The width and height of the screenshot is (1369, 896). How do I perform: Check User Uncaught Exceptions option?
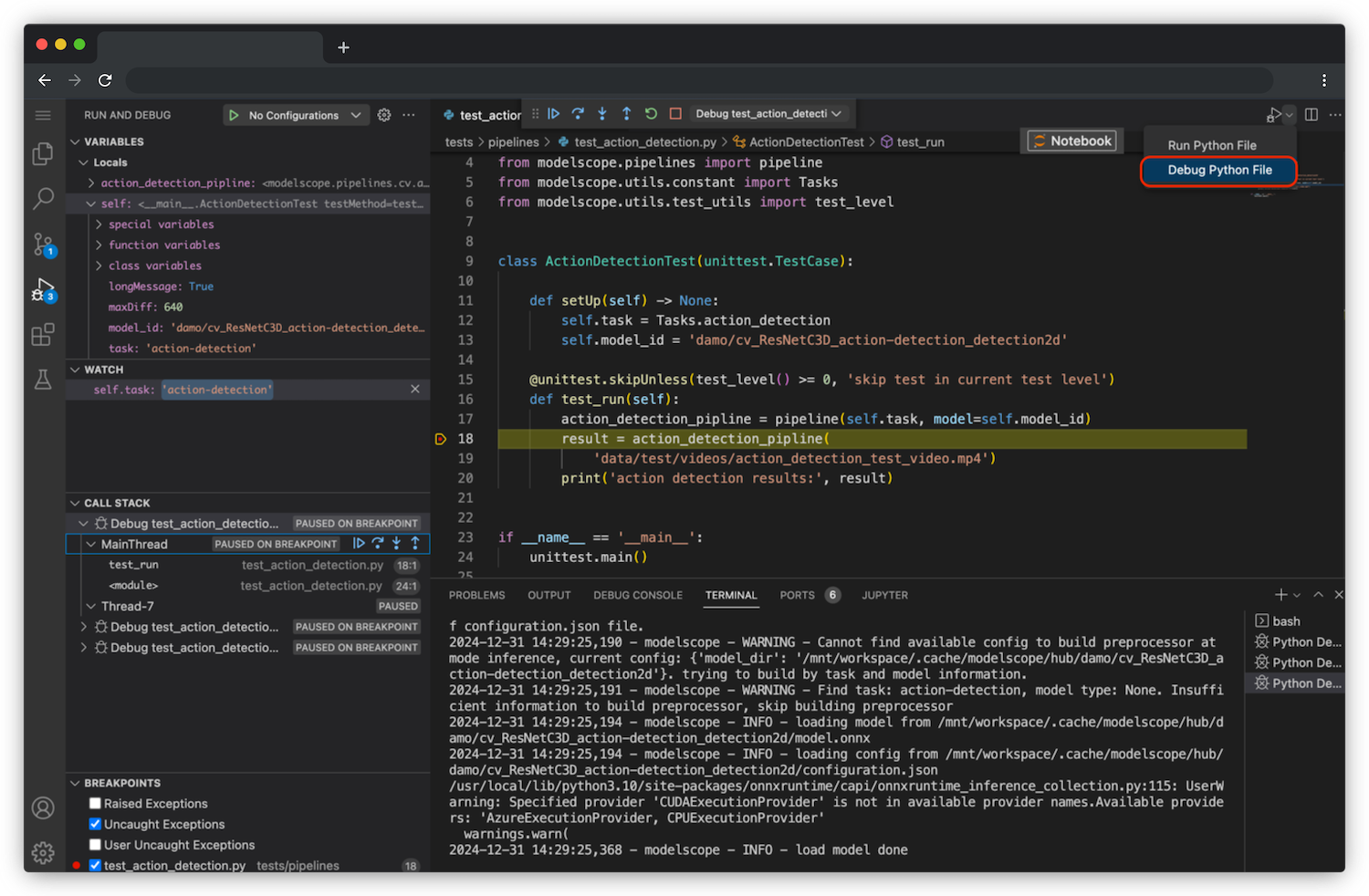[95, 844]
